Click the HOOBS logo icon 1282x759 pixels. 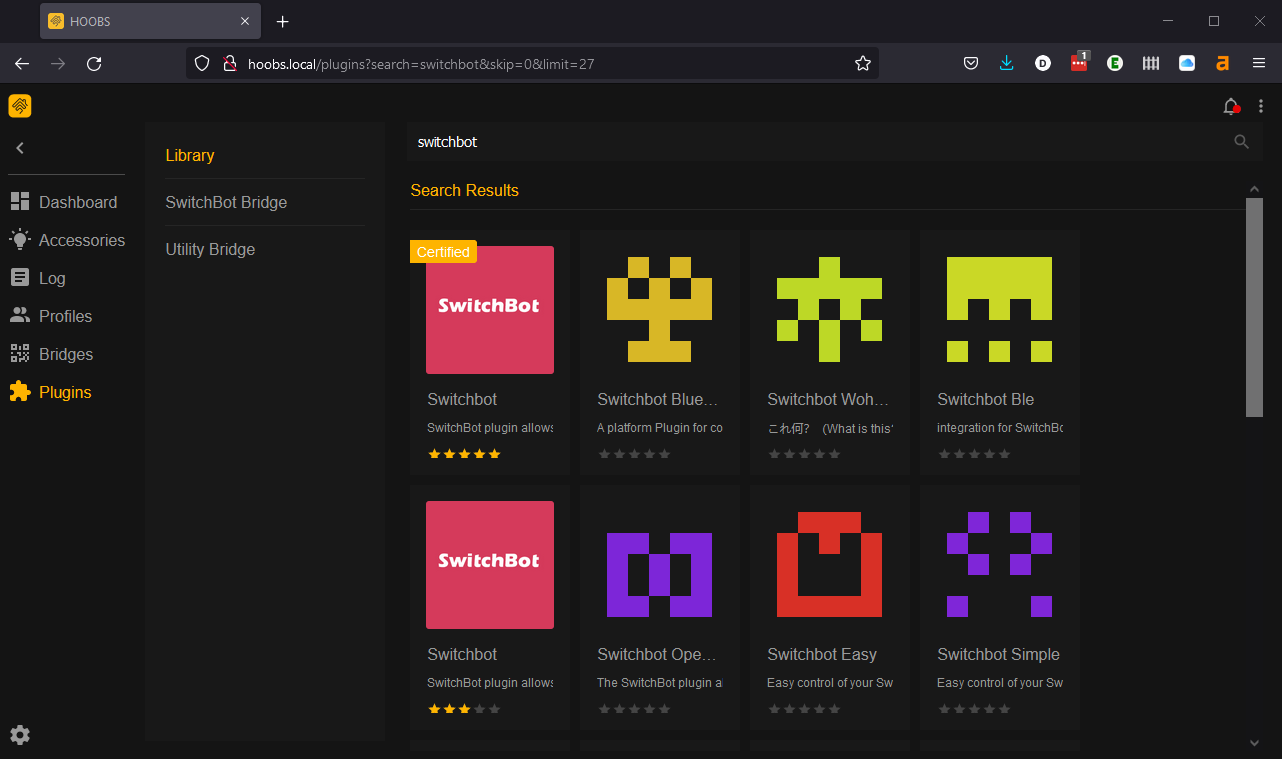tap(20, 106)
